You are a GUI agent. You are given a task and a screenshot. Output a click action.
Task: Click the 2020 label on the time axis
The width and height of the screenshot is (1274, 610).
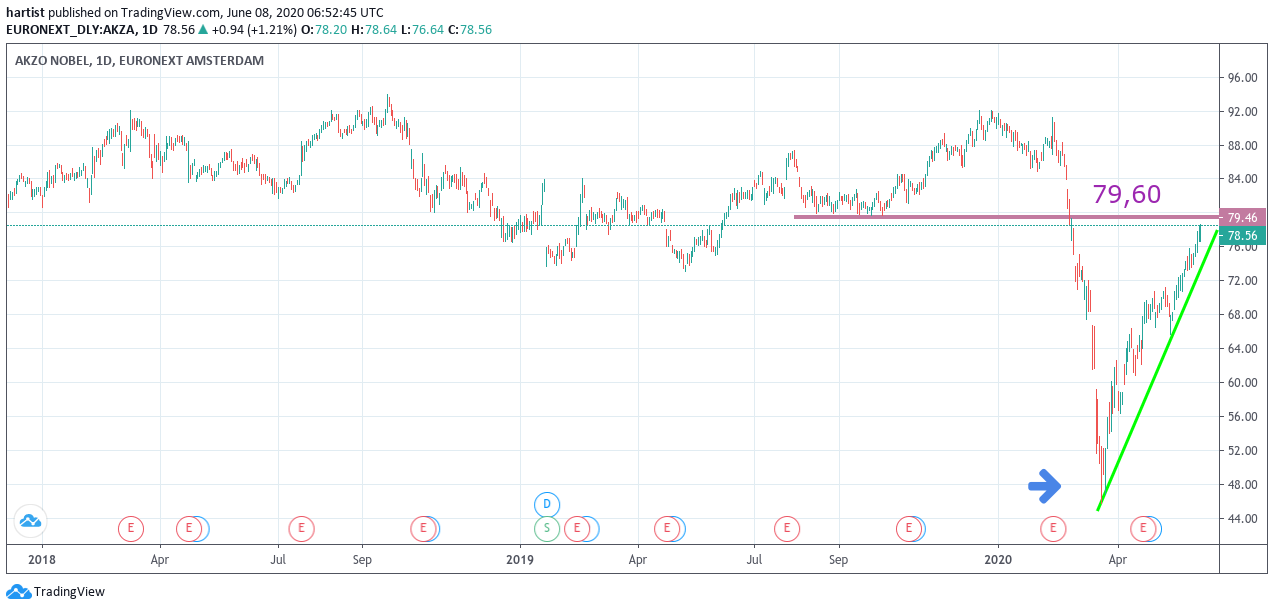coord(998,560)
